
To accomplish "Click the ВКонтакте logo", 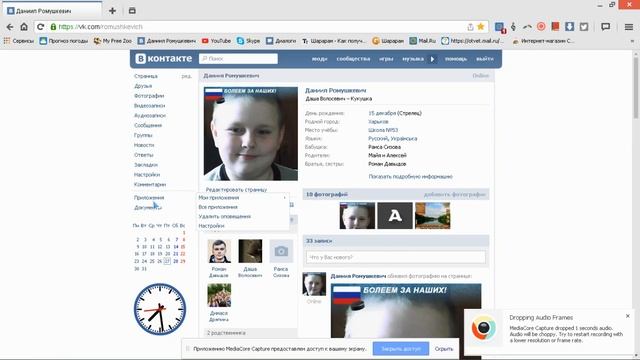I will pos(163,58).
